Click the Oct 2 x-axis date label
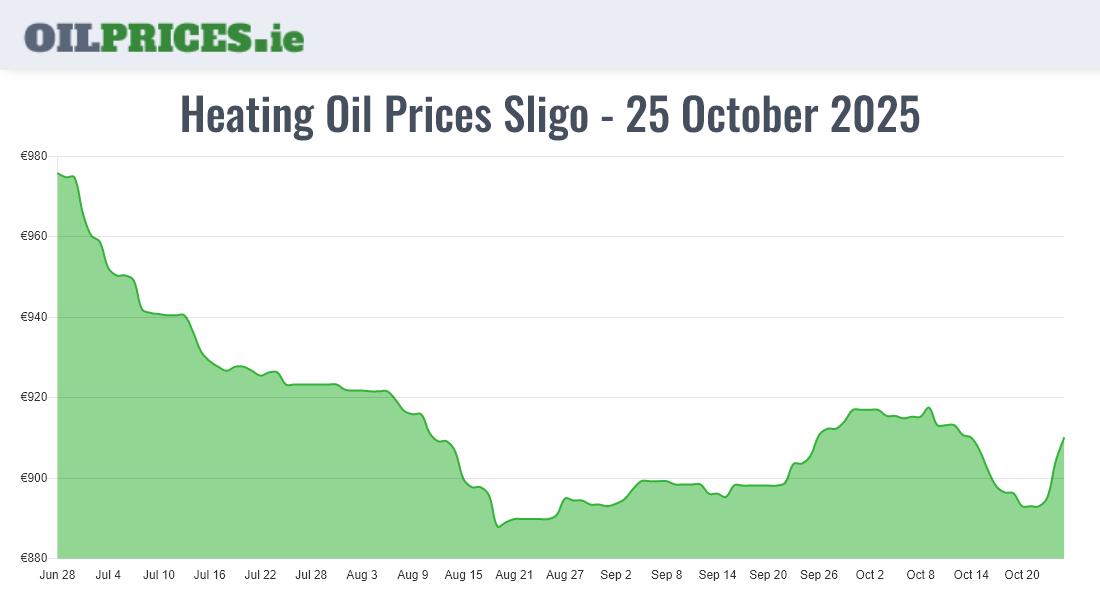 870,575
